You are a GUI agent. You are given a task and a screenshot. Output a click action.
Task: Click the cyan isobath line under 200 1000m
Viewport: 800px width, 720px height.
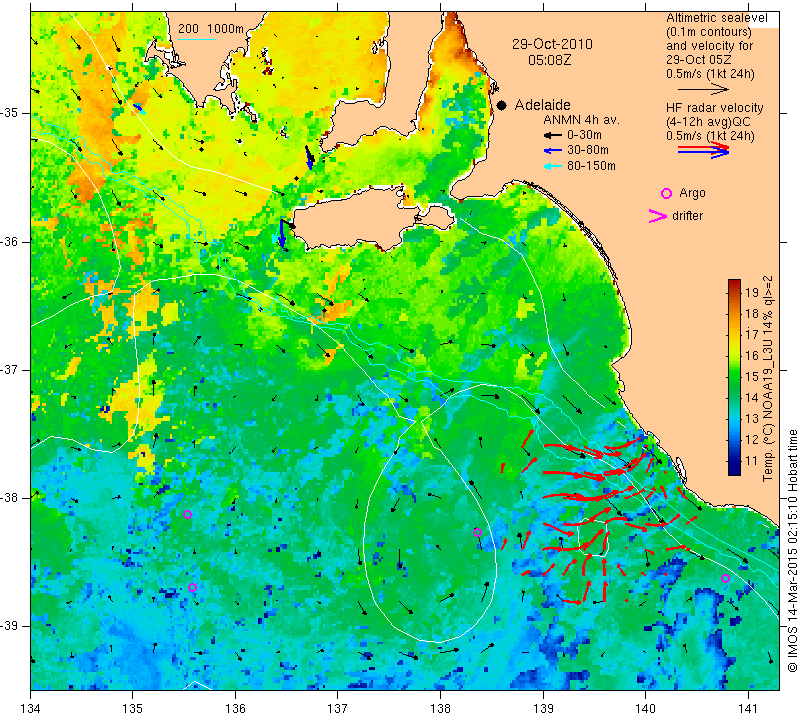196,39
